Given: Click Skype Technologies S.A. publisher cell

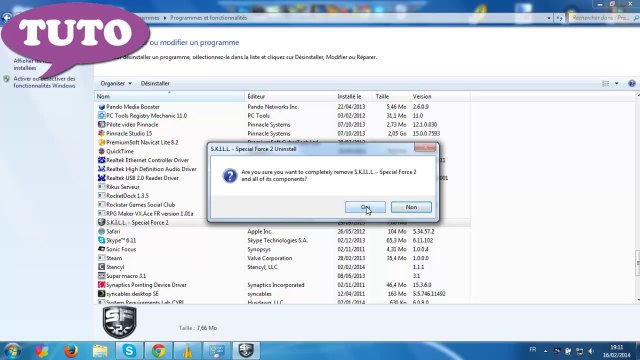Looking at the screenshot, I should (x=278, y=240).
